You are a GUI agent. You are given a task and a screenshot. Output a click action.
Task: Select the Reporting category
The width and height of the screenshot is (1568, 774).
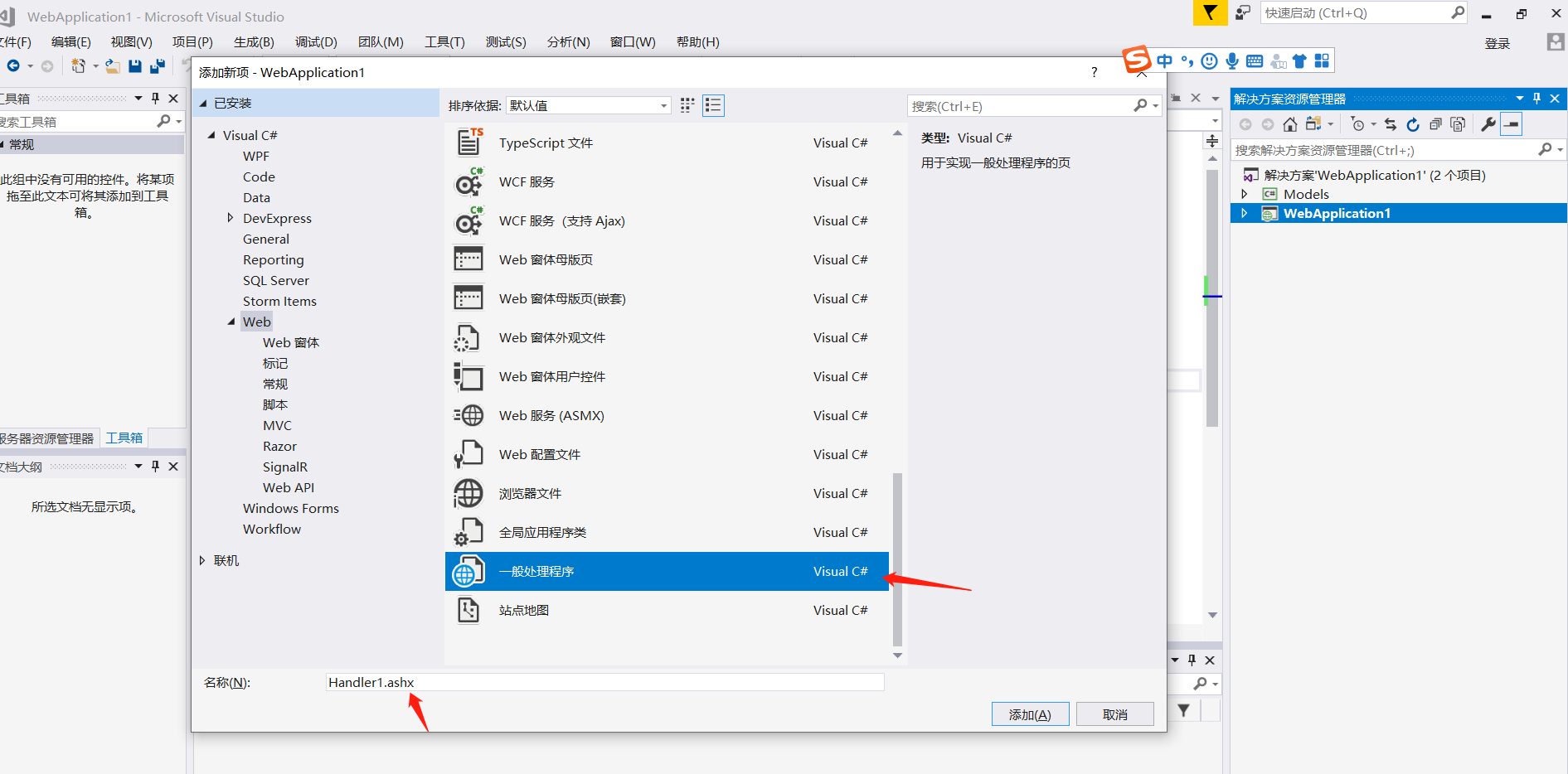274,259
